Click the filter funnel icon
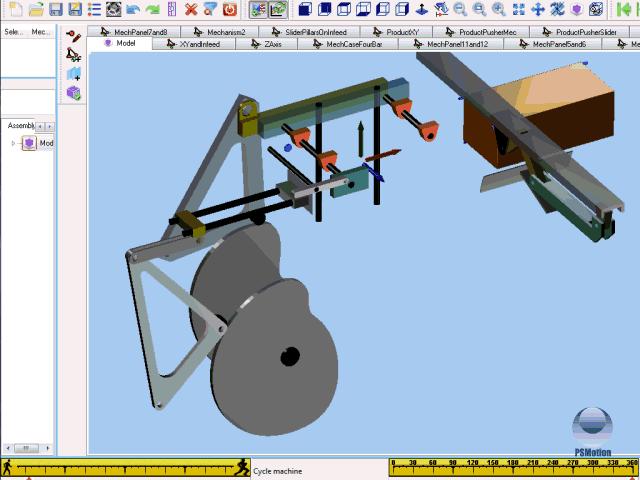 [209, 9]
